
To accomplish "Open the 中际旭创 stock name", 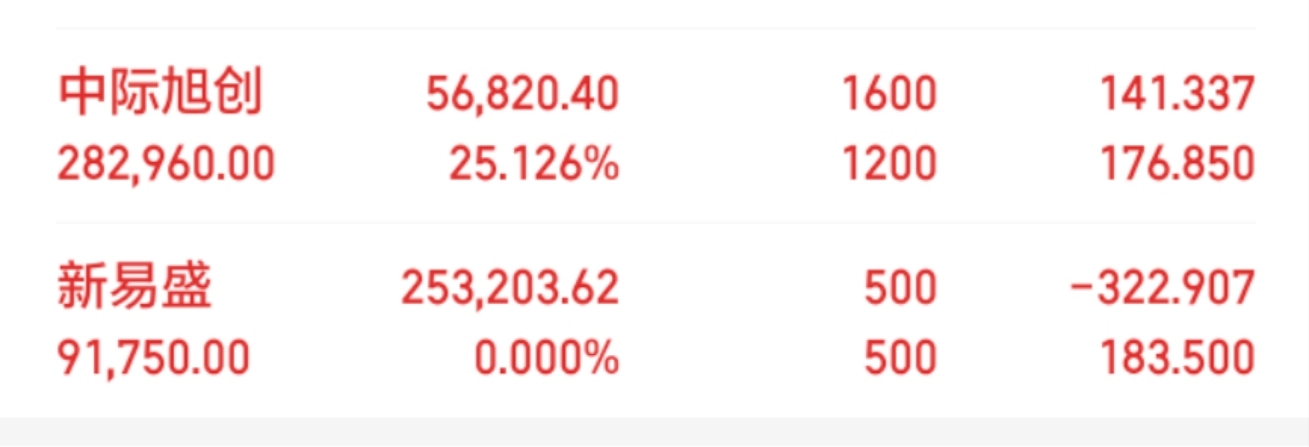I will tap(160, 94).
